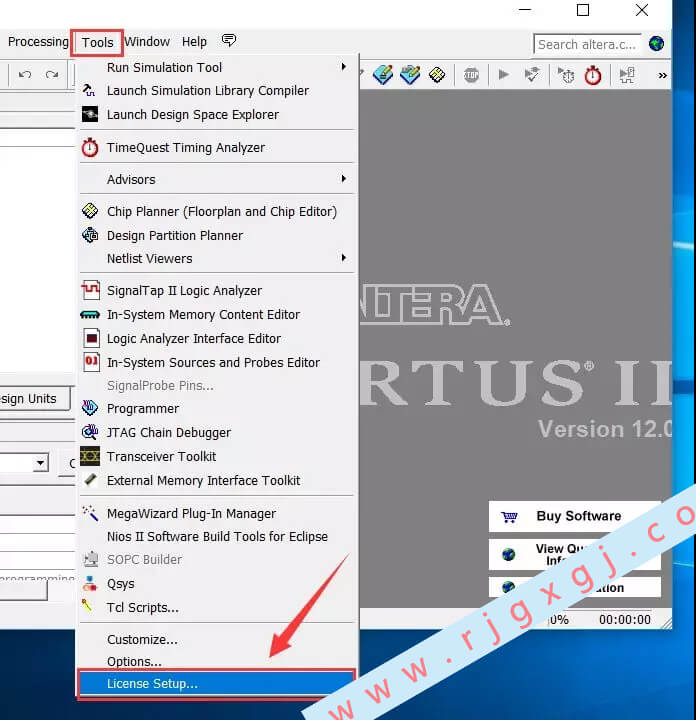696x720 pixels.
Task: Expand the Netlist Viewers submenu
Action: click(x=217, y=259)
